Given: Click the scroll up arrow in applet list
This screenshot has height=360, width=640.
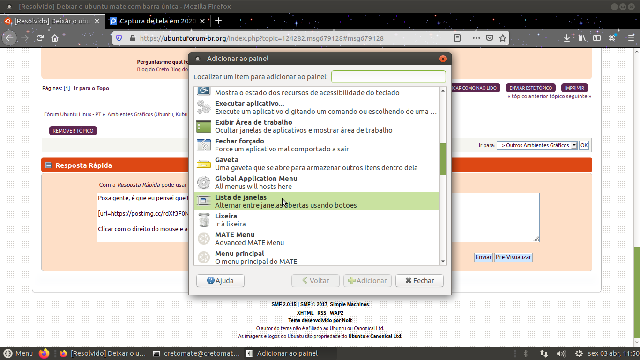Looking at the screenshot, I should (443, 91).
